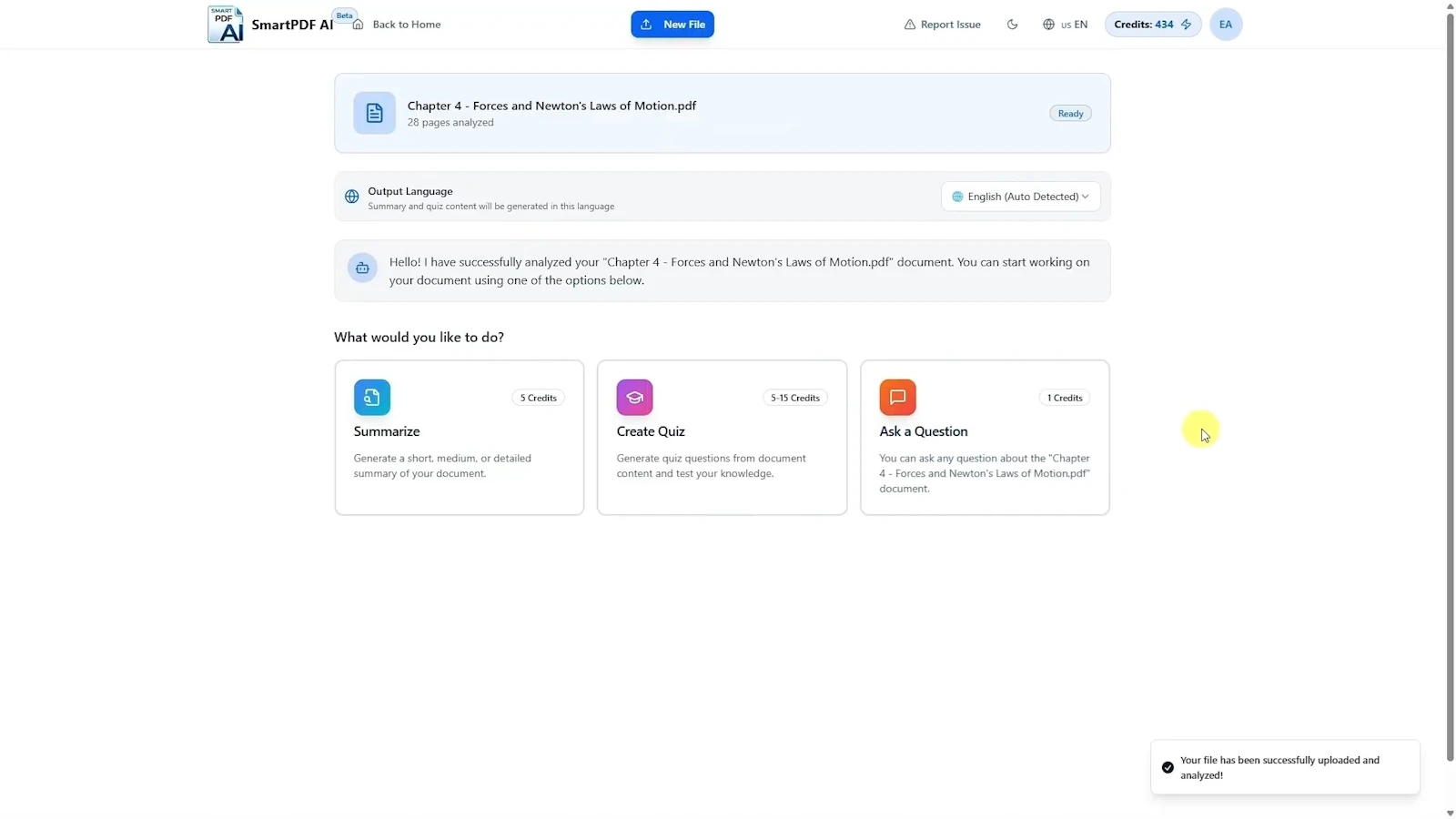Click the Back to Home link

coord(406,25)
